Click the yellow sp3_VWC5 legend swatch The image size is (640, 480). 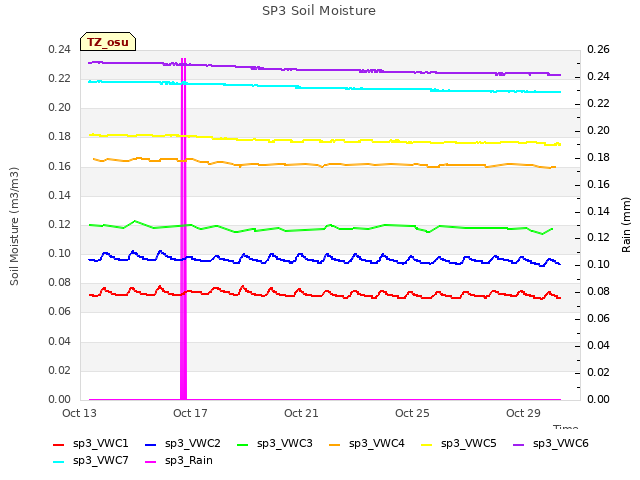coord(427,444)
